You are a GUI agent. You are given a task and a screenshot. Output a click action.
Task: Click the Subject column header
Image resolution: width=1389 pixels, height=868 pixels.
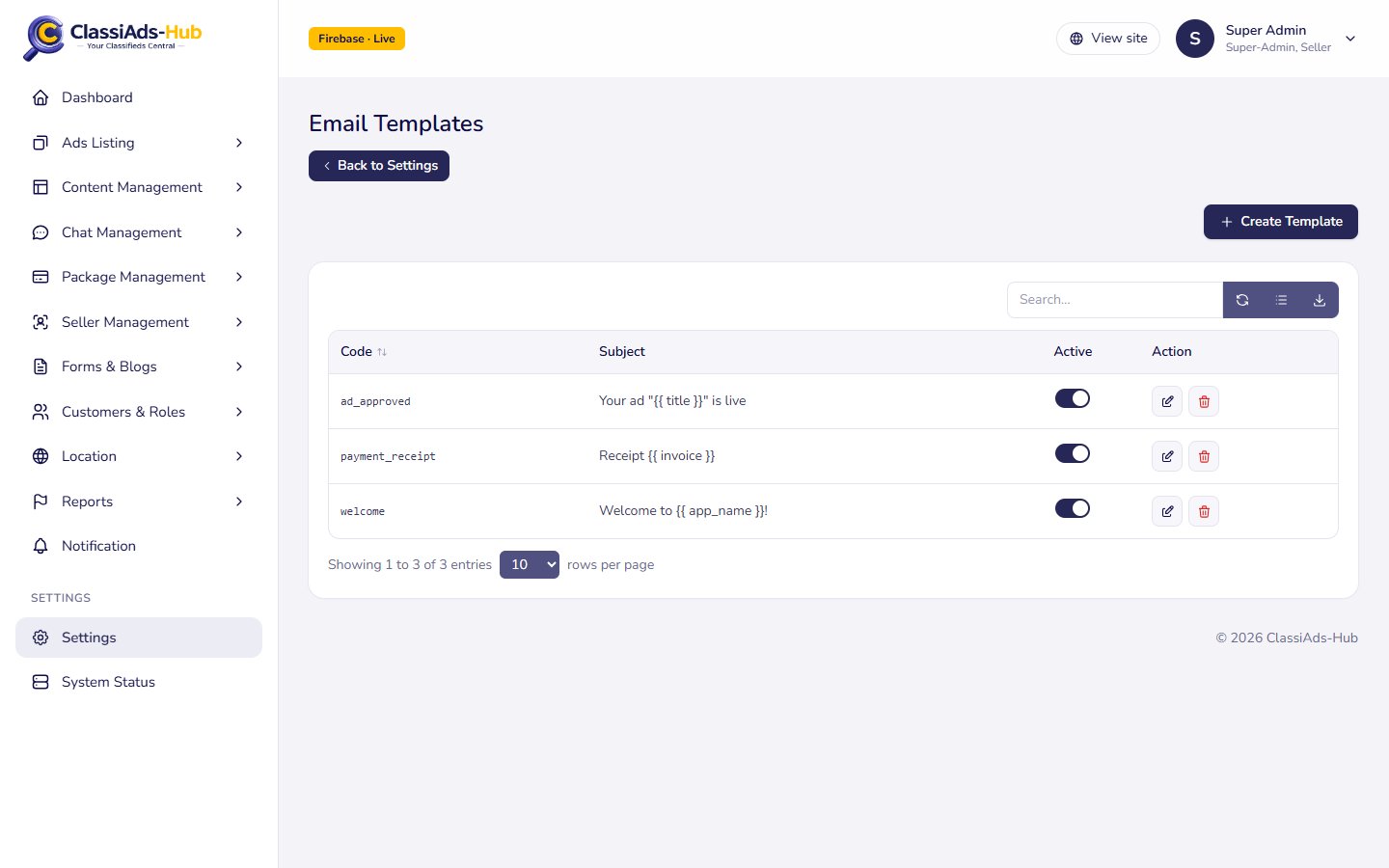point(622,352)
